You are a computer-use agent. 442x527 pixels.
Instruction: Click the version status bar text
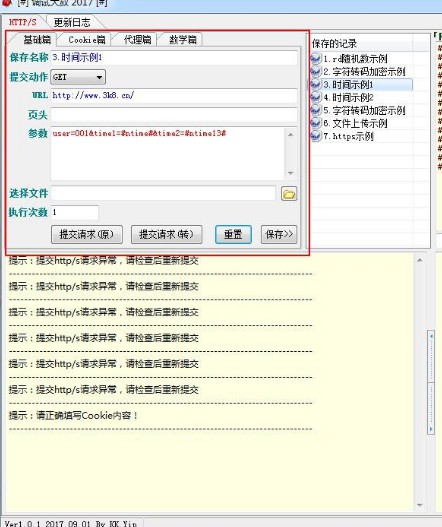coord(71,523)
